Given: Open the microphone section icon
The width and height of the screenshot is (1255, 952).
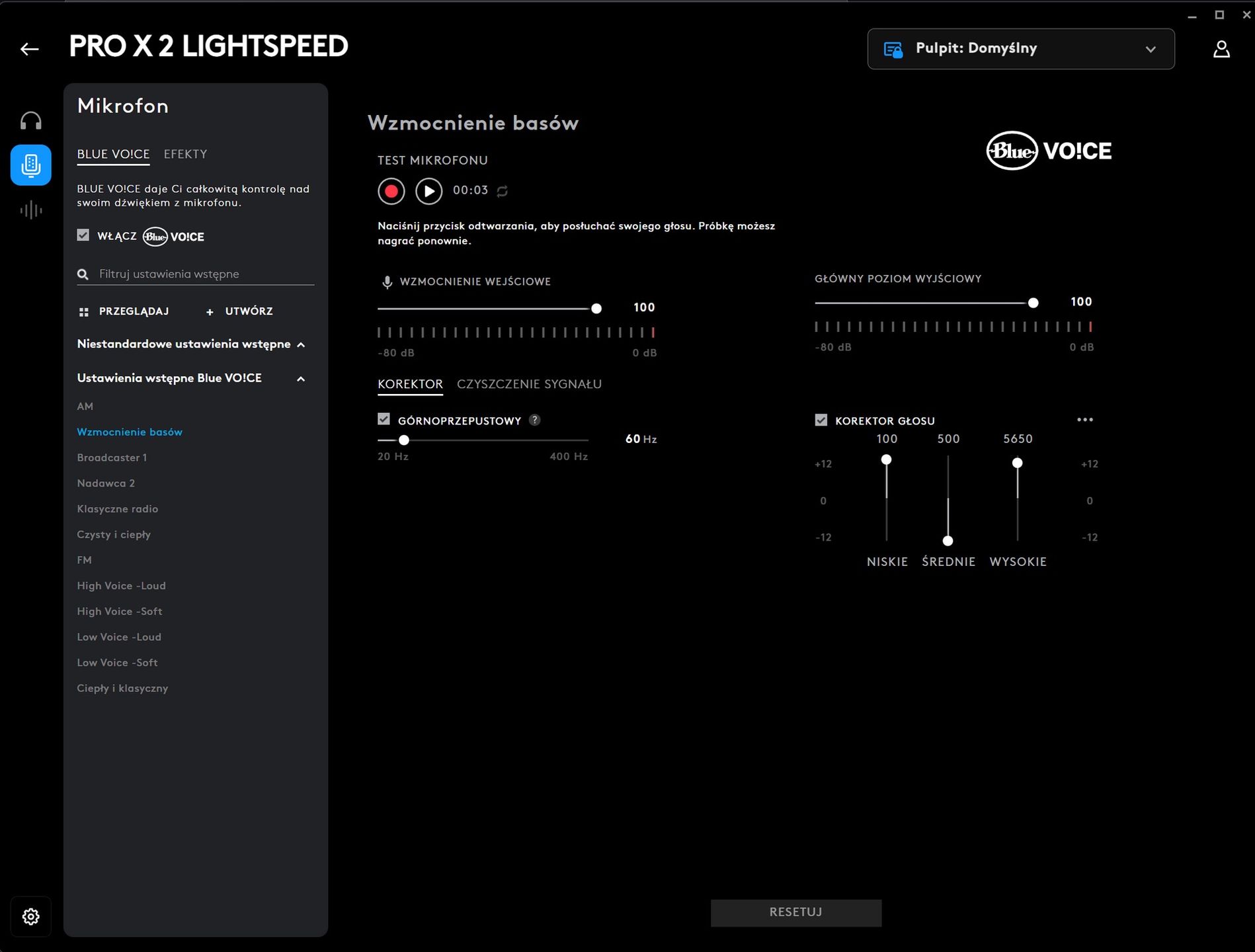Looking at the screenshot, I should [31, 165].
